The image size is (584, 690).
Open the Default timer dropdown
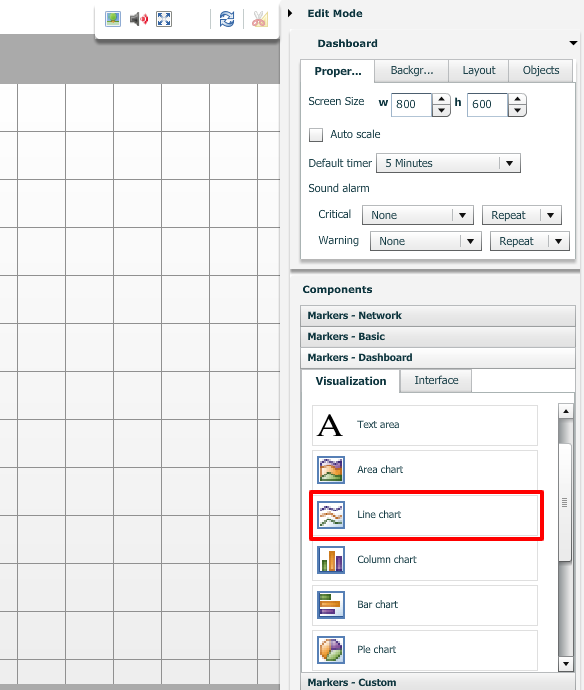click(448, 163)
